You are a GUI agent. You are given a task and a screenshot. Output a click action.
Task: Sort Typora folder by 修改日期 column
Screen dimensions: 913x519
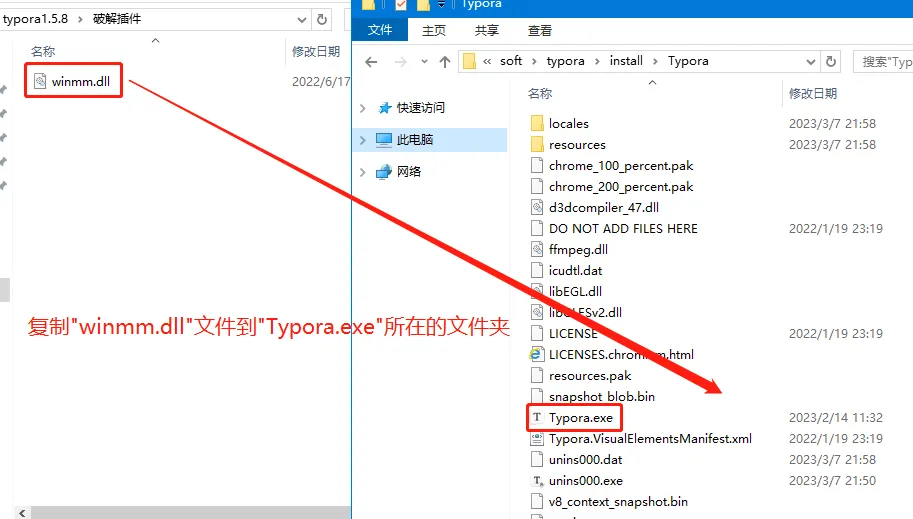pos(813,93)
